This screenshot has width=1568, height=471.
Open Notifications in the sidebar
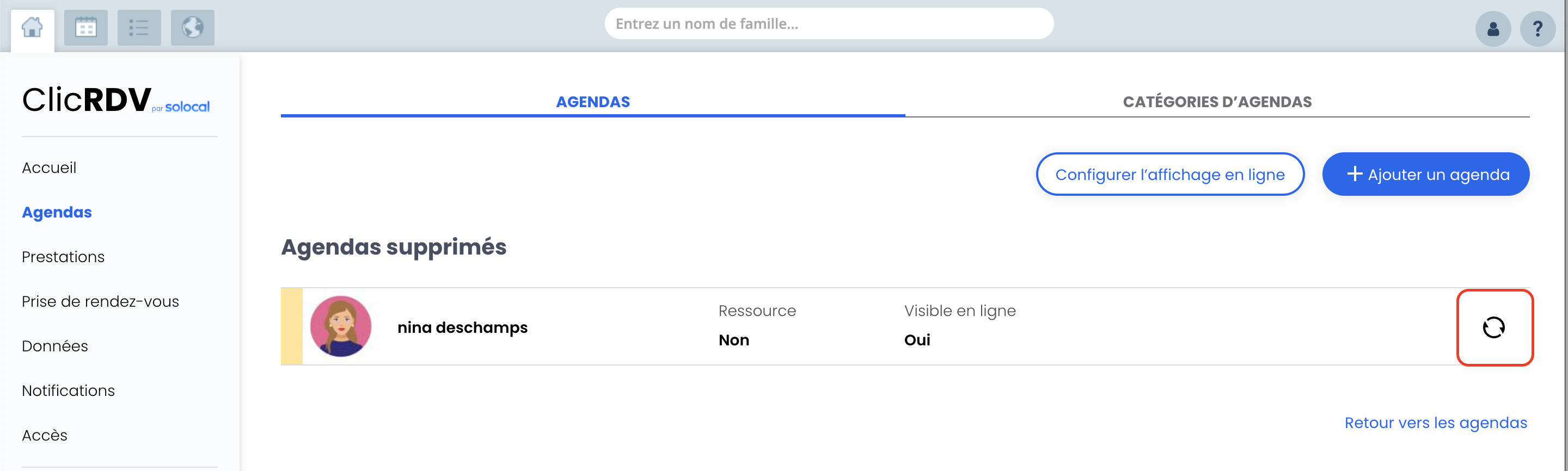tap(68, 391)
